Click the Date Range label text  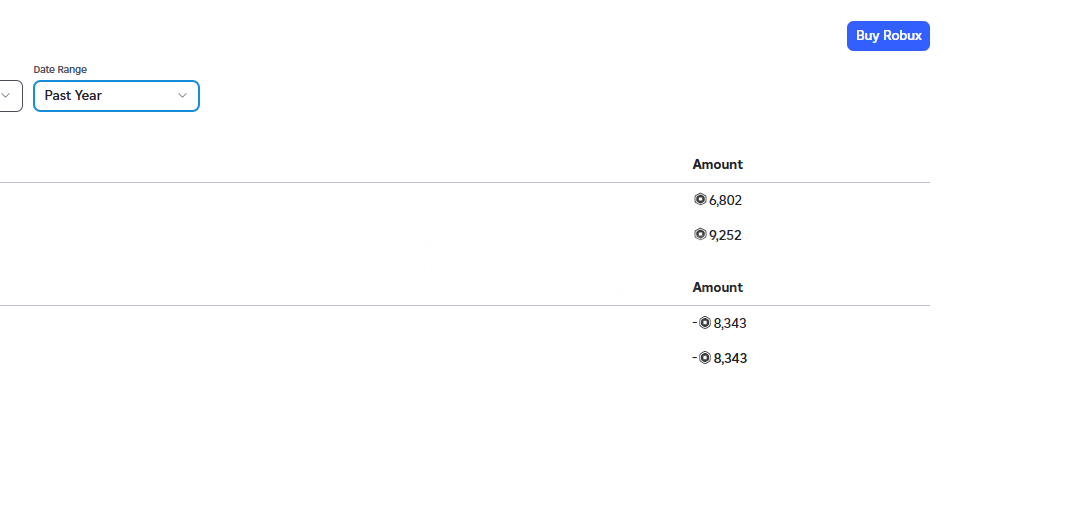click(x=60, y=69)
